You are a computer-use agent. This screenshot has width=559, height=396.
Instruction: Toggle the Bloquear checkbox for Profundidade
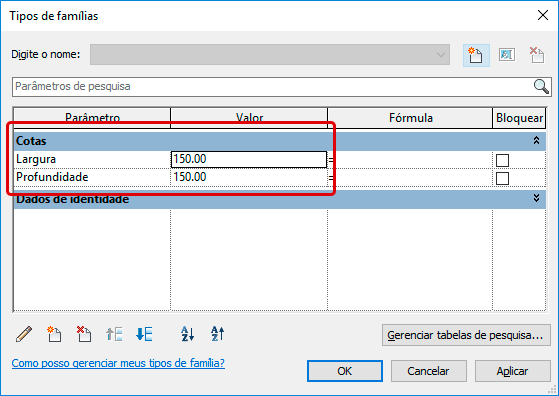pos(502,178)
